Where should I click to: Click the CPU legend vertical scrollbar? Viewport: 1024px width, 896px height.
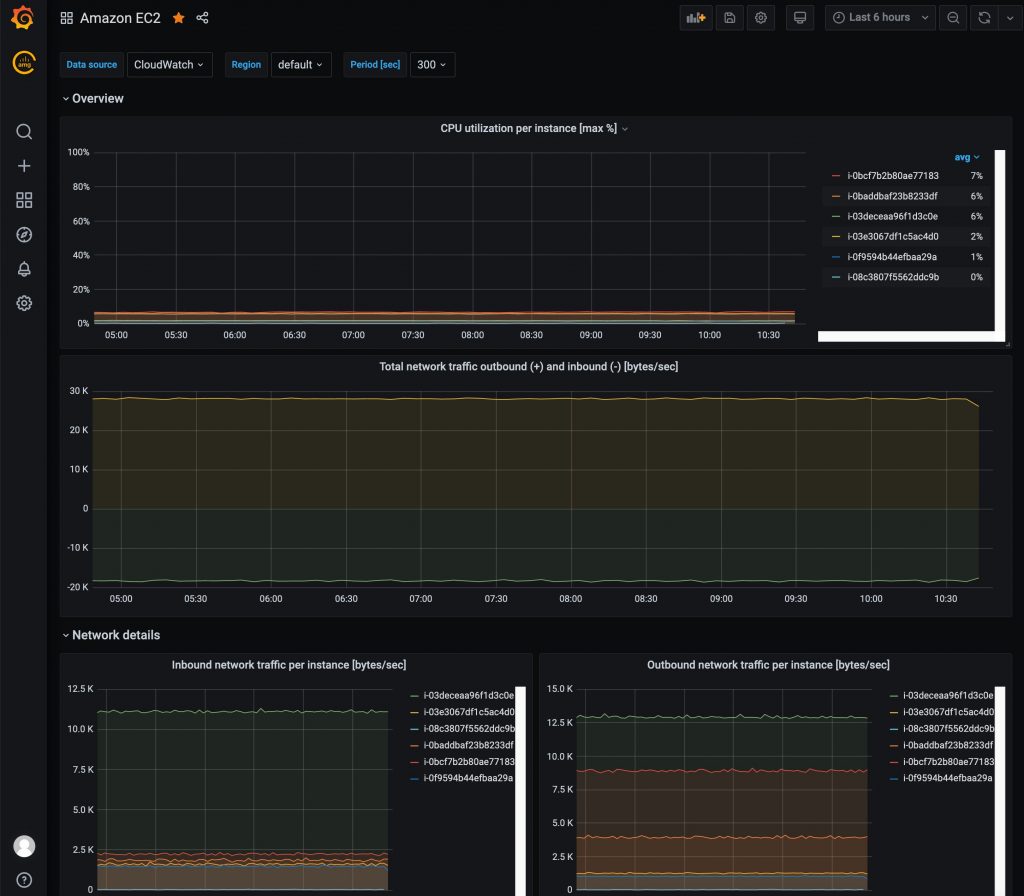(1000, 240)
